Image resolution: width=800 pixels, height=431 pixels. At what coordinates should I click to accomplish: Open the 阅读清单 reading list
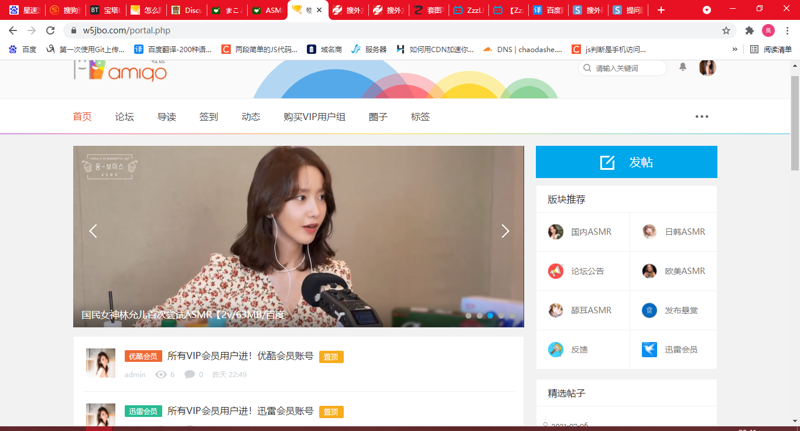(x=771, y=49)
